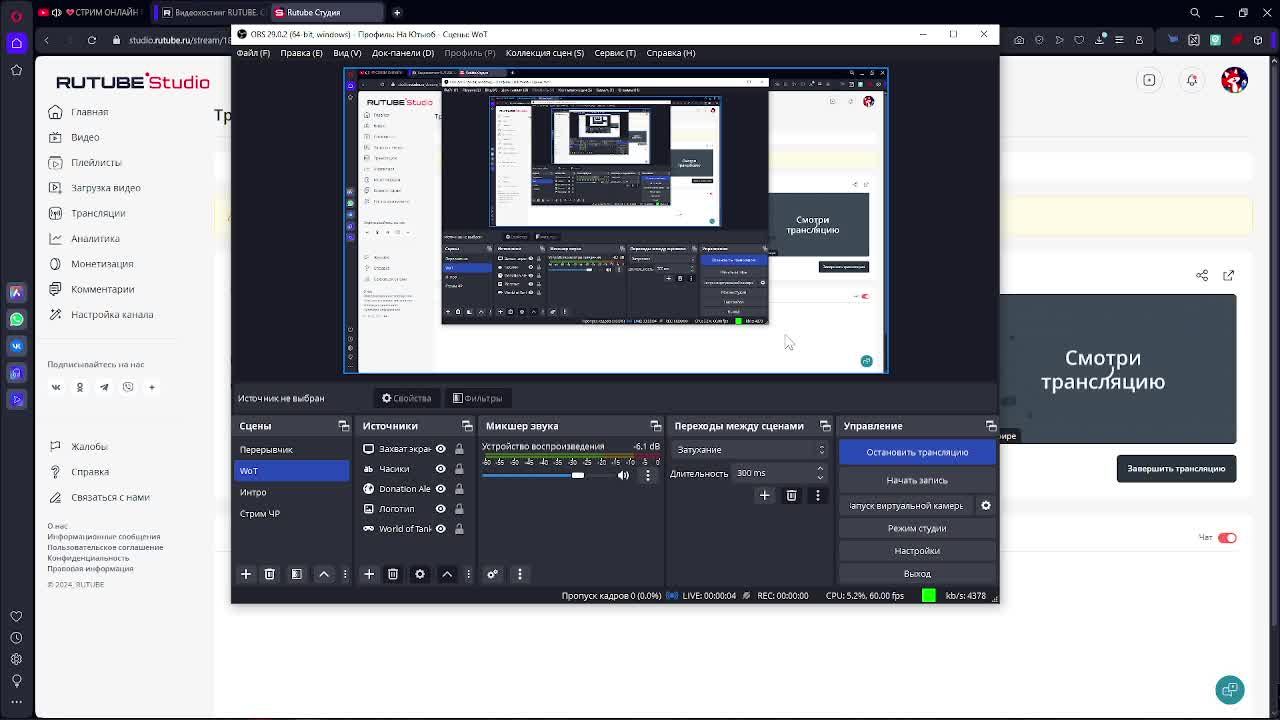This screenshot has height=720, width=1280.
Task: Increase transition duration with up arrow
Action: coord(821,469)
